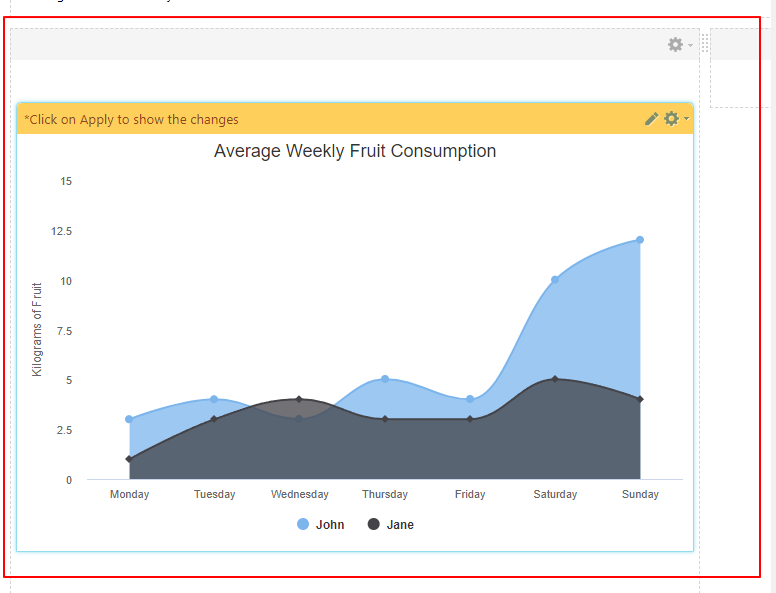Click the Saturday axis label

click(x=555, y=494)
